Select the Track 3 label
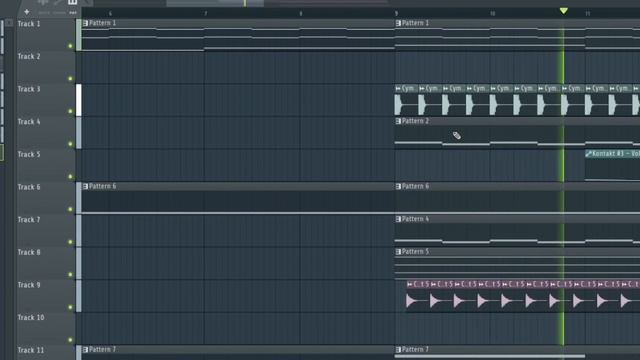The width and height of the screenshot is (640, 360). [x=29, y=89]
